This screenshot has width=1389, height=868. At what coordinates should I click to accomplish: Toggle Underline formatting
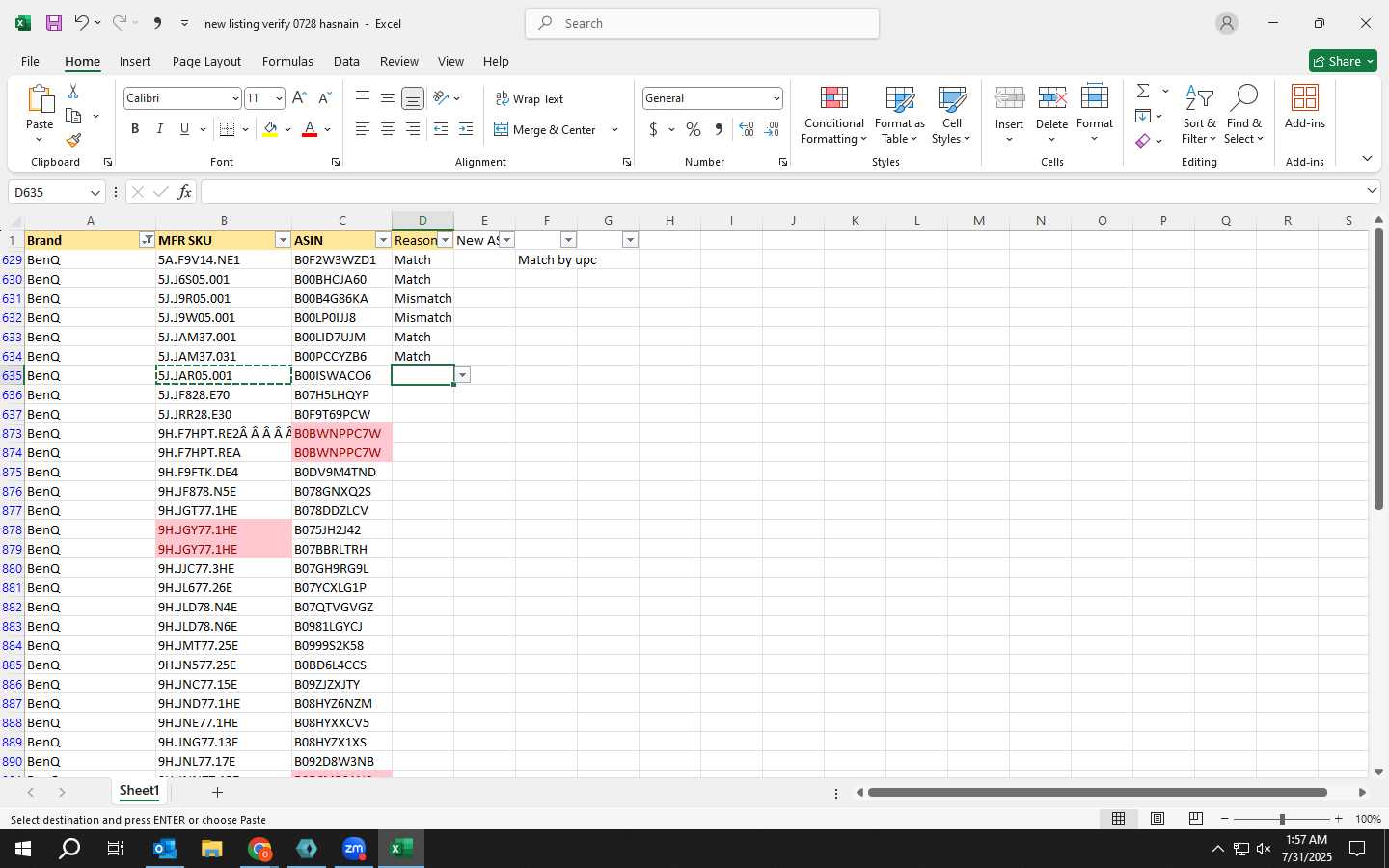pos(184,129)
